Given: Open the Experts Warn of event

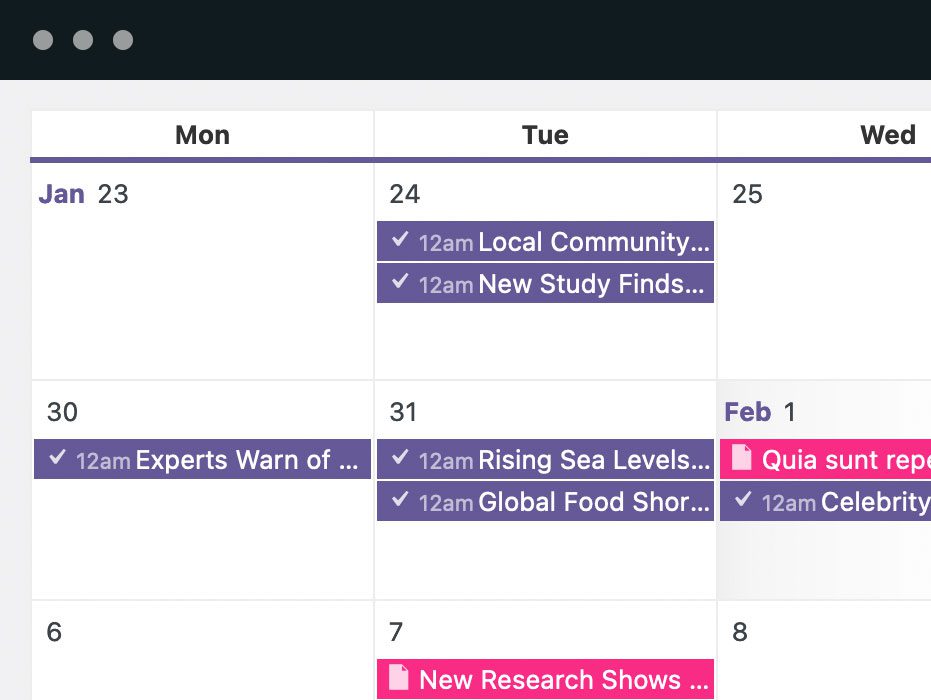Looking at the screenshot, I should 247,460.
